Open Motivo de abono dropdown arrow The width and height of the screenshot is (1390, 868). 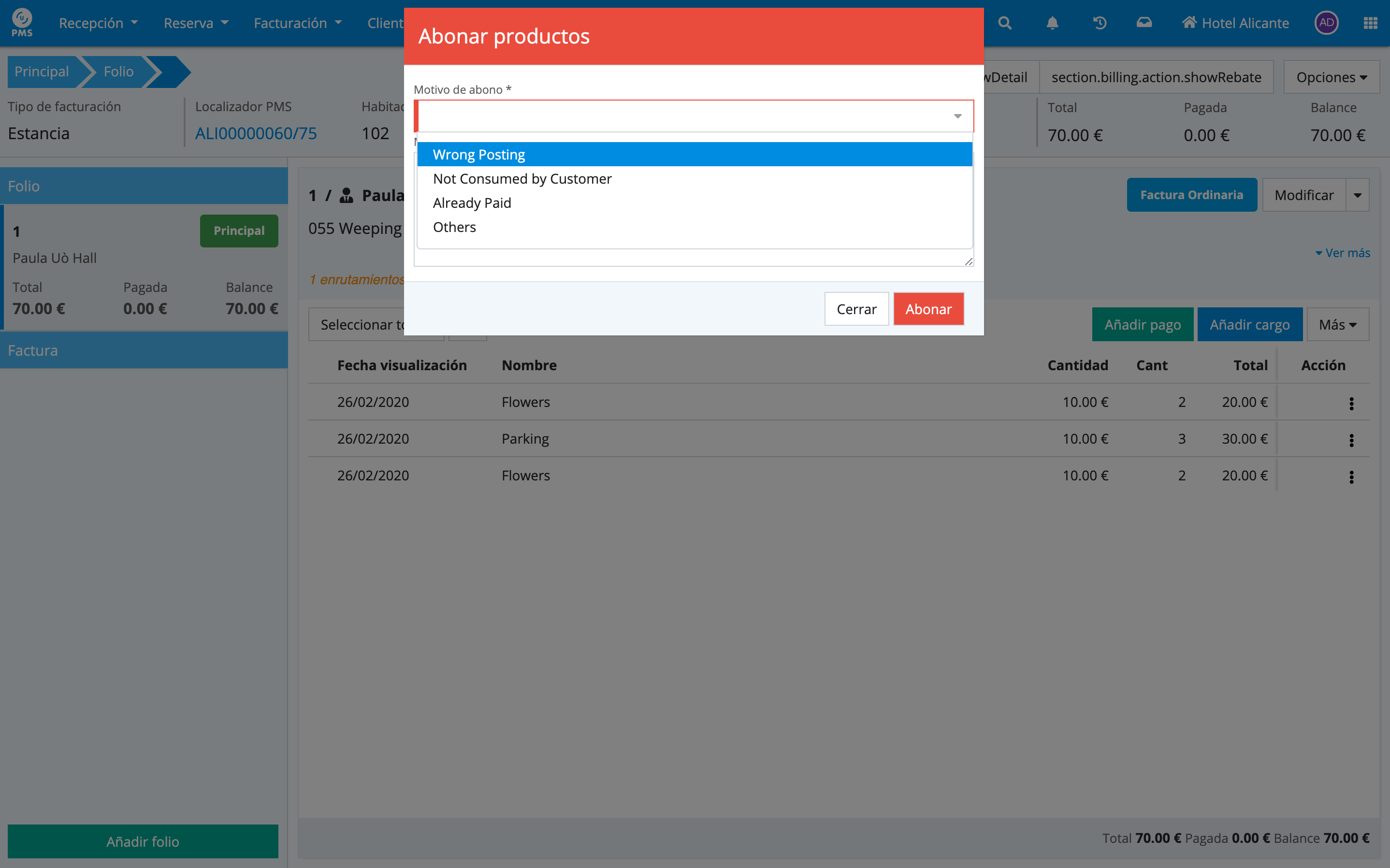click(957, 116)
